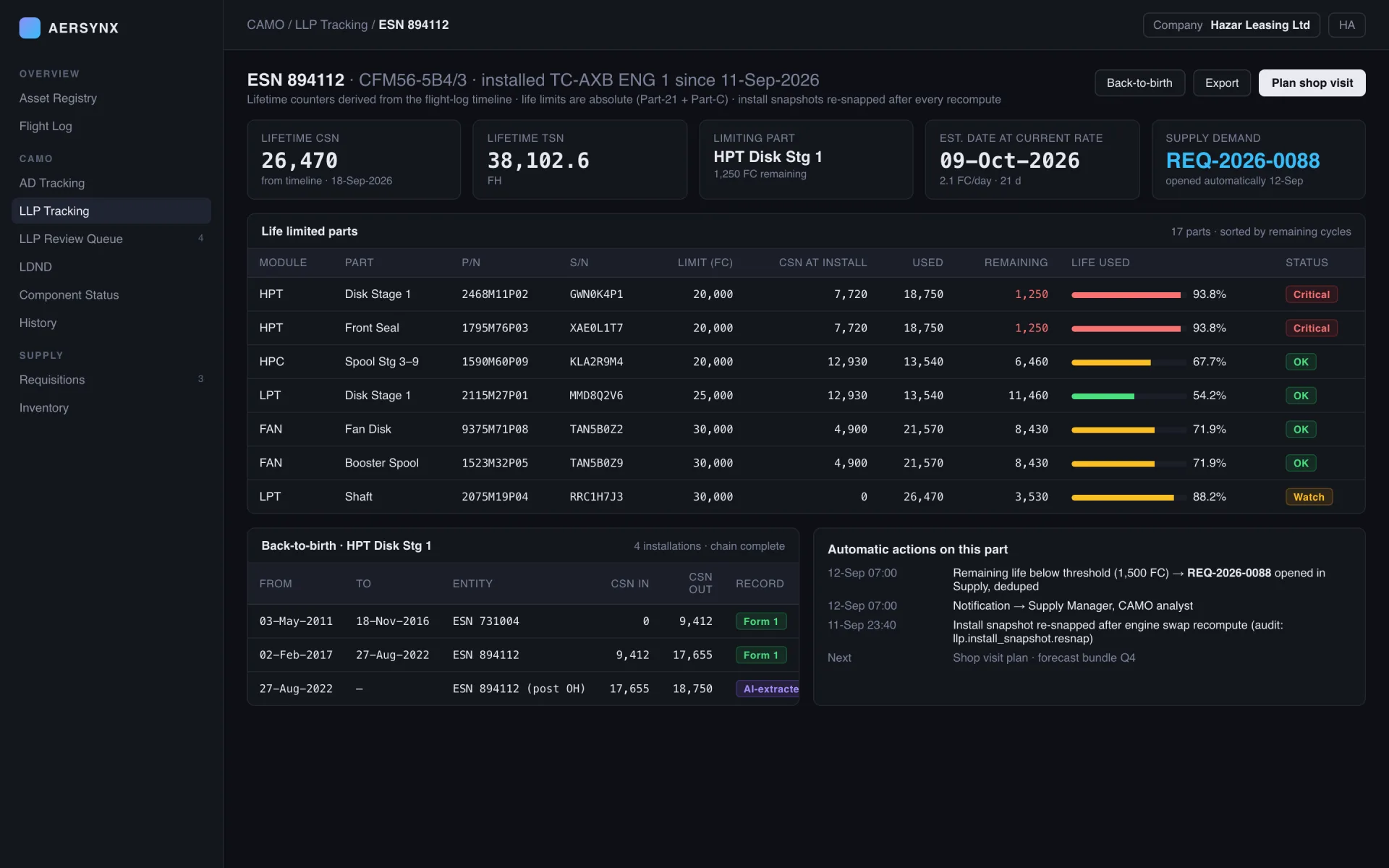Navigate to LDND
The image size is (1389, 868).
35,267
